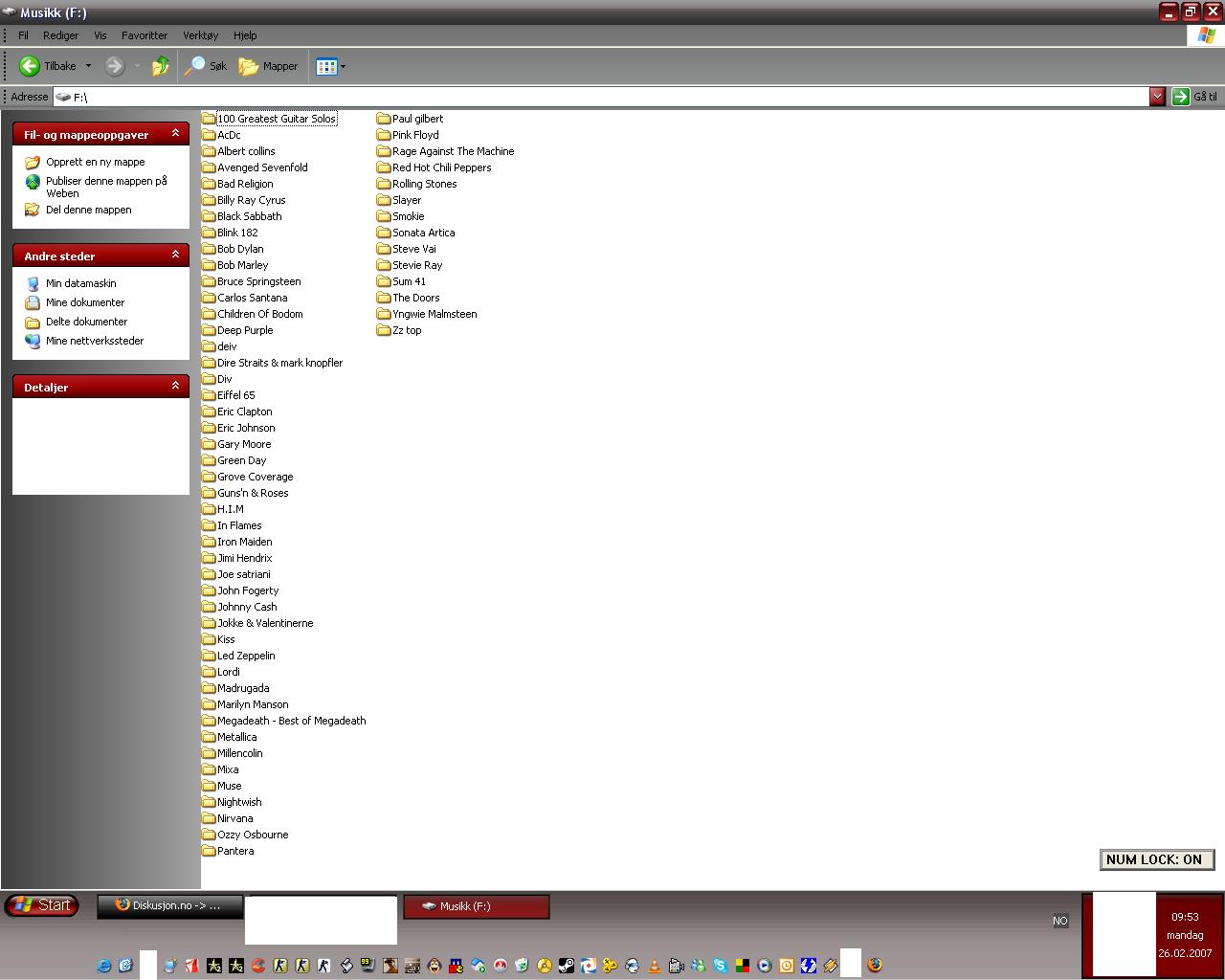Expand the Adresse bar dropdown
Screen dimensions: 1225x980
1157,97
